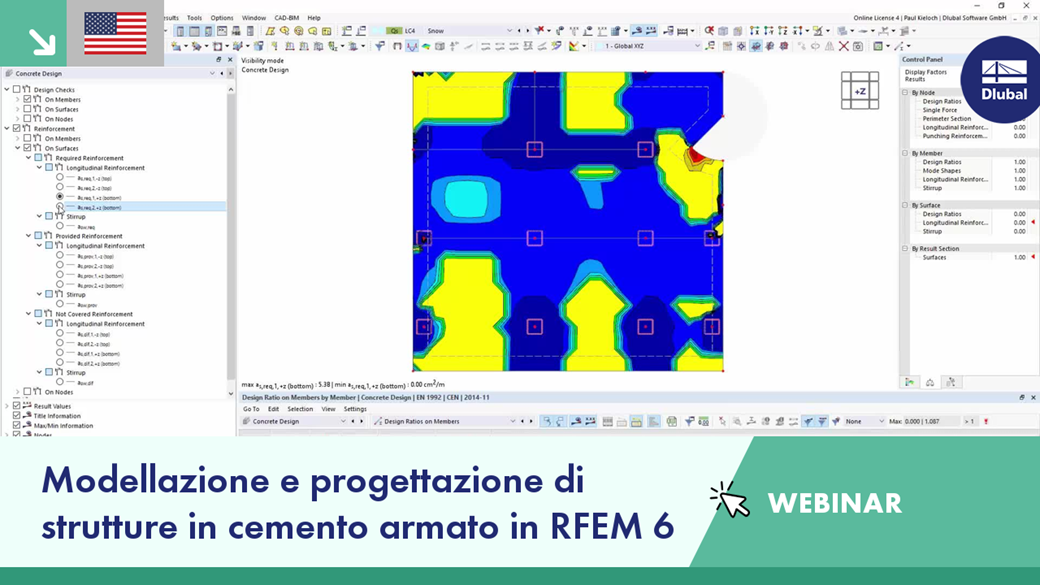Open the Tools menu
Screen dimensions: 1040x585
click(x=194, y=18)
